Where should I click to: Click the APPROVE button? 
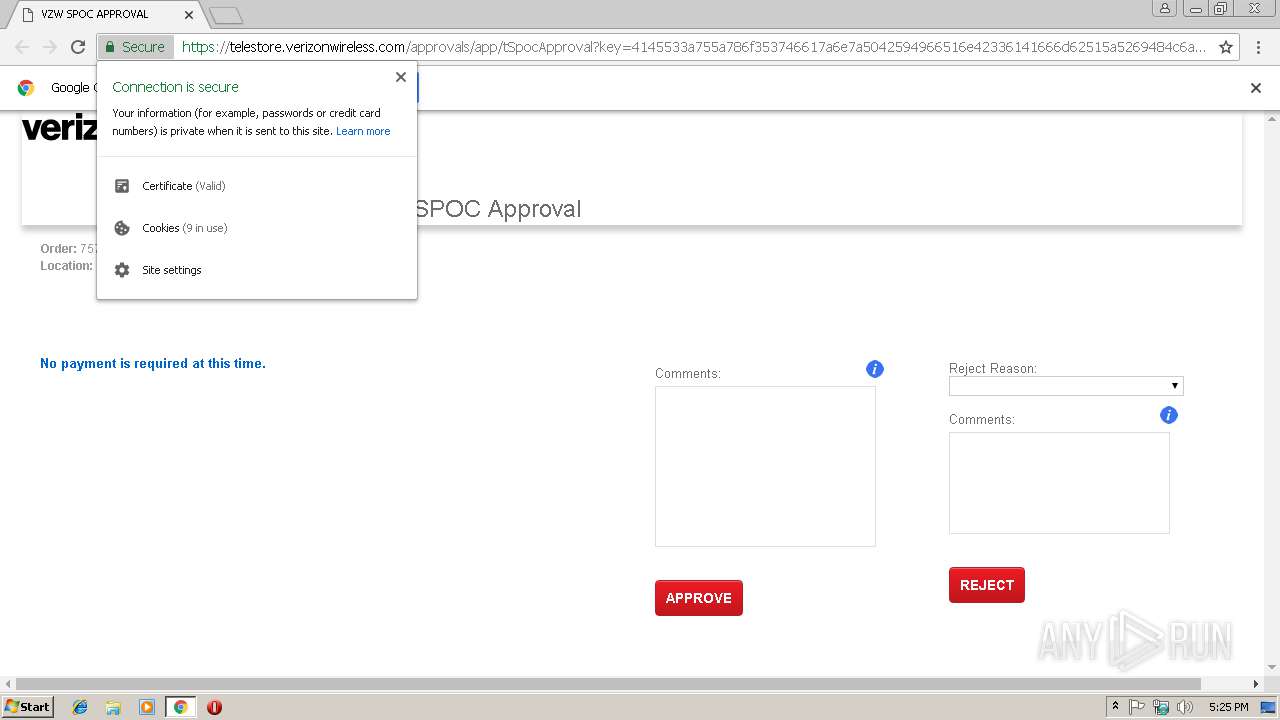pyautogui.click(x=699, y=598)
